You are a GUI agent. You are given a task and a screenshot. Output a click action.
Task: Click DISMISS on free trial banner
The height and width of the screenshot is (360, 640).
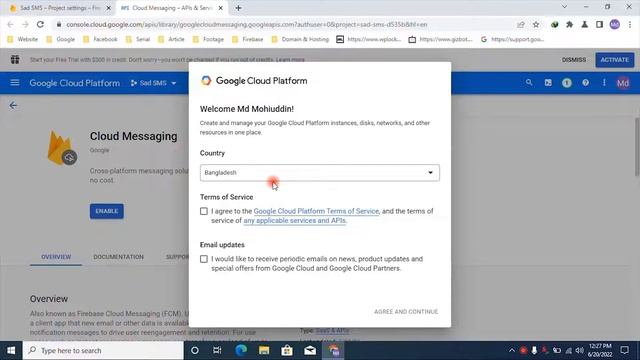tap(574, 60)
